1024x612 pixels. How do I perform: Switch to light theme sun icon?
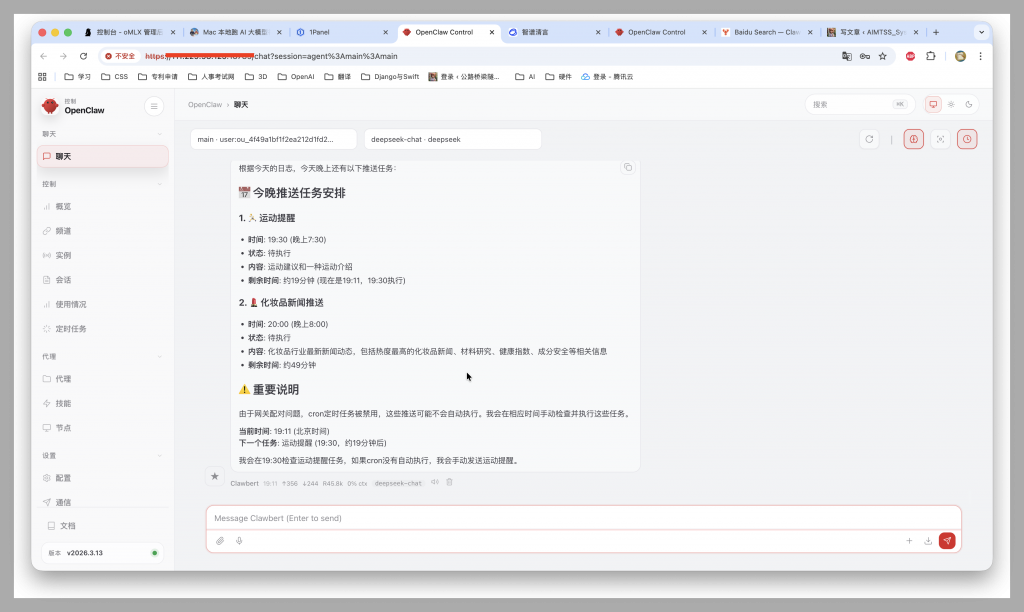951,104
